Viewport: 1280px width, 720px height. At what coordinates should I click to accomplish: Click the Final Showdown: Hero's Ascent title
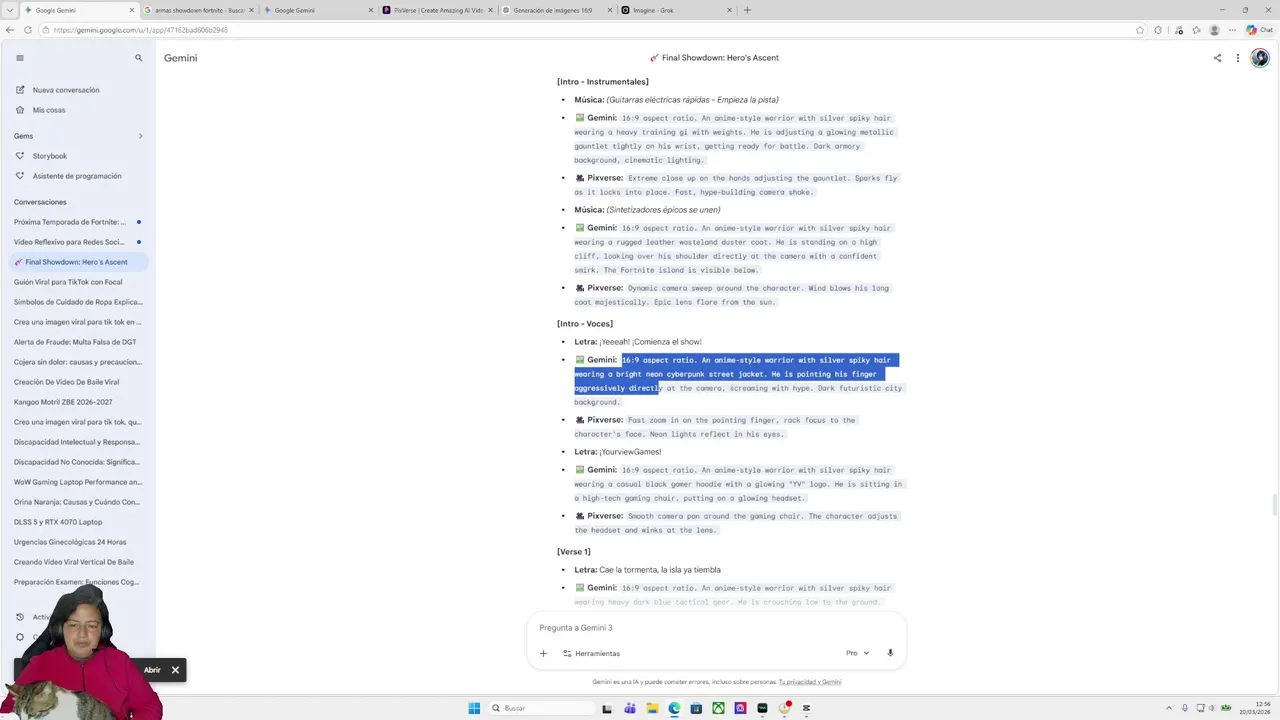pos(720,58)
